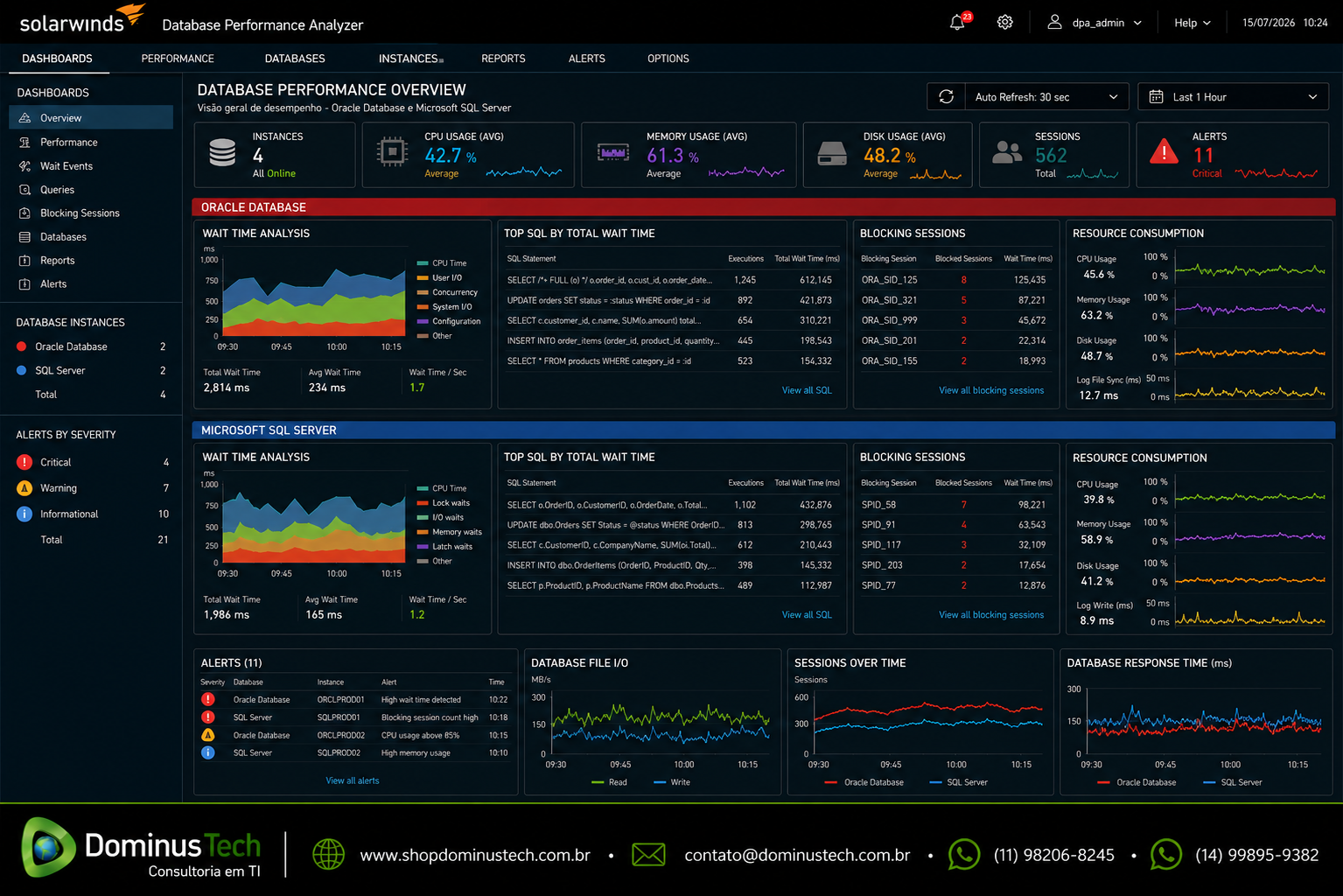Screen dimensions: 1343x896
Task: Open Reports top tab
Action: pos(503,59)
